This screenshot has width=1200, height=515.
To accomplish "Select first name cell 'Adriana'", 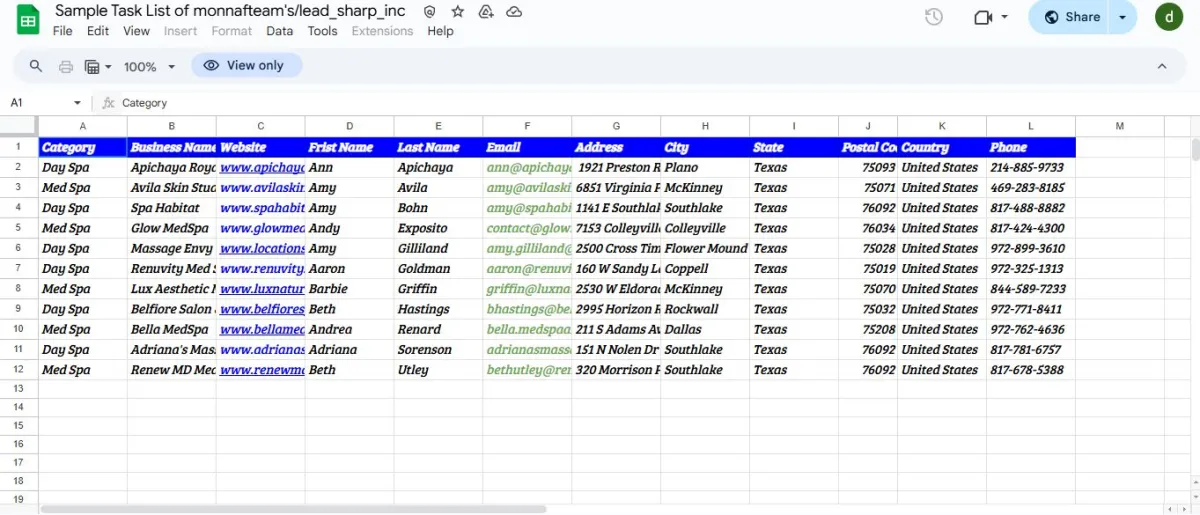I will [350, 350].
